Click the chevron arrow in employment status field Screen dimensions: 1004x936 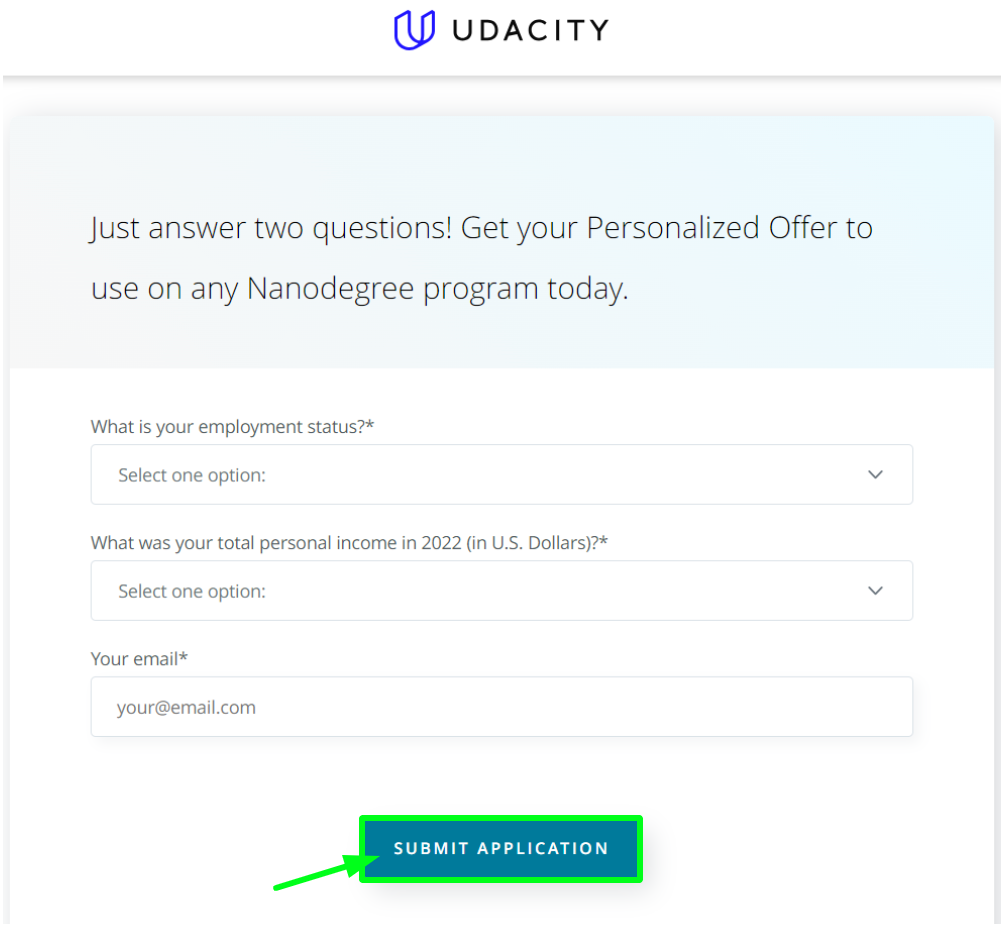875,474
